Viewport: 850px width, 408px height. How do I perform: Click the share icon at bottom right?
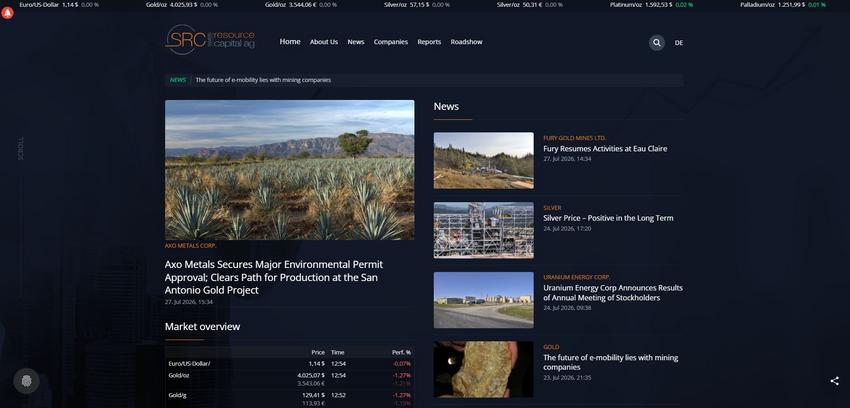[x=834, y=381]
